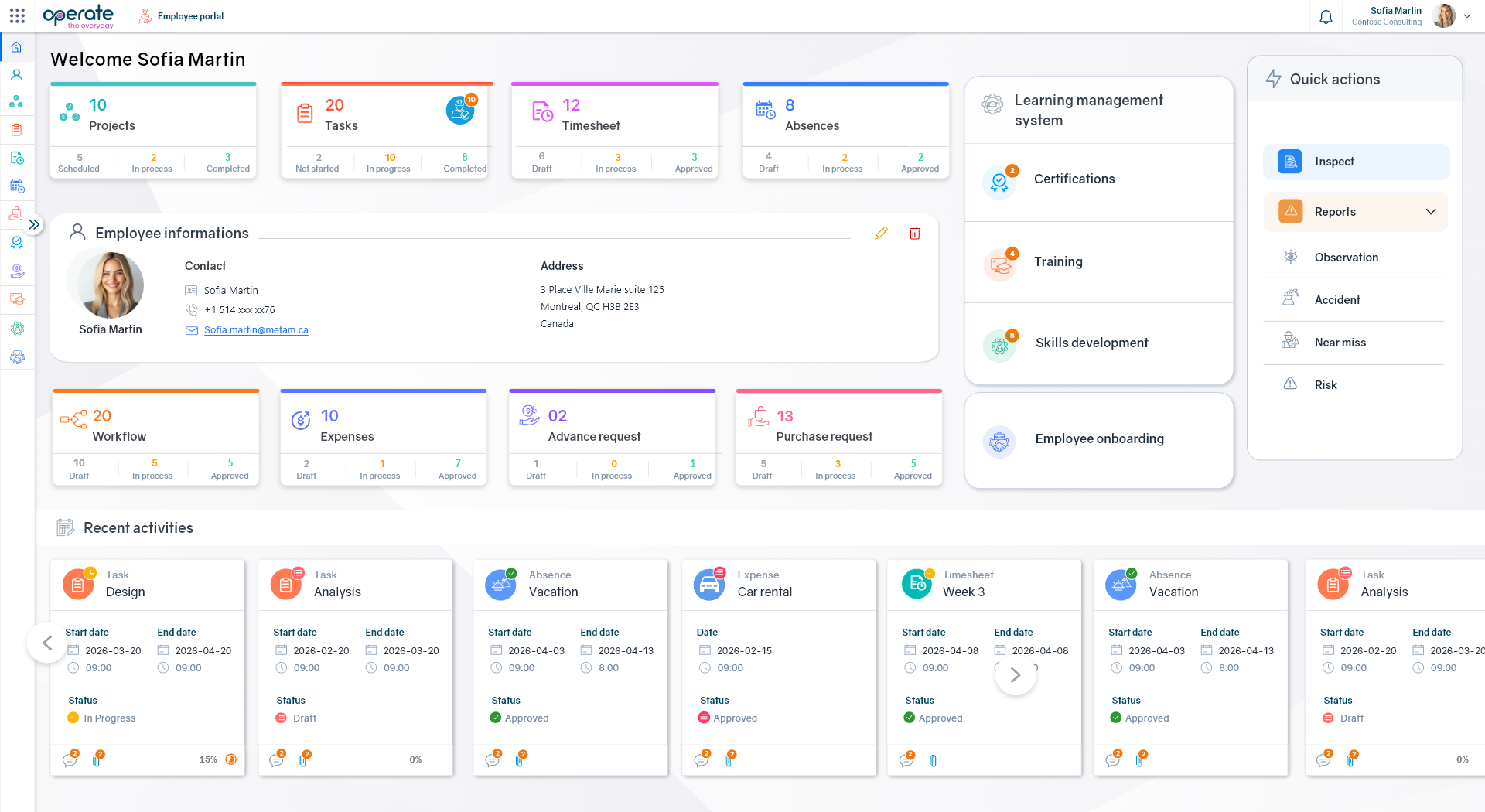The image size is (1485, 812).
Task: Go to previous recent activities with left arrow
Action: pyautogui.click(x=47, y=643)
